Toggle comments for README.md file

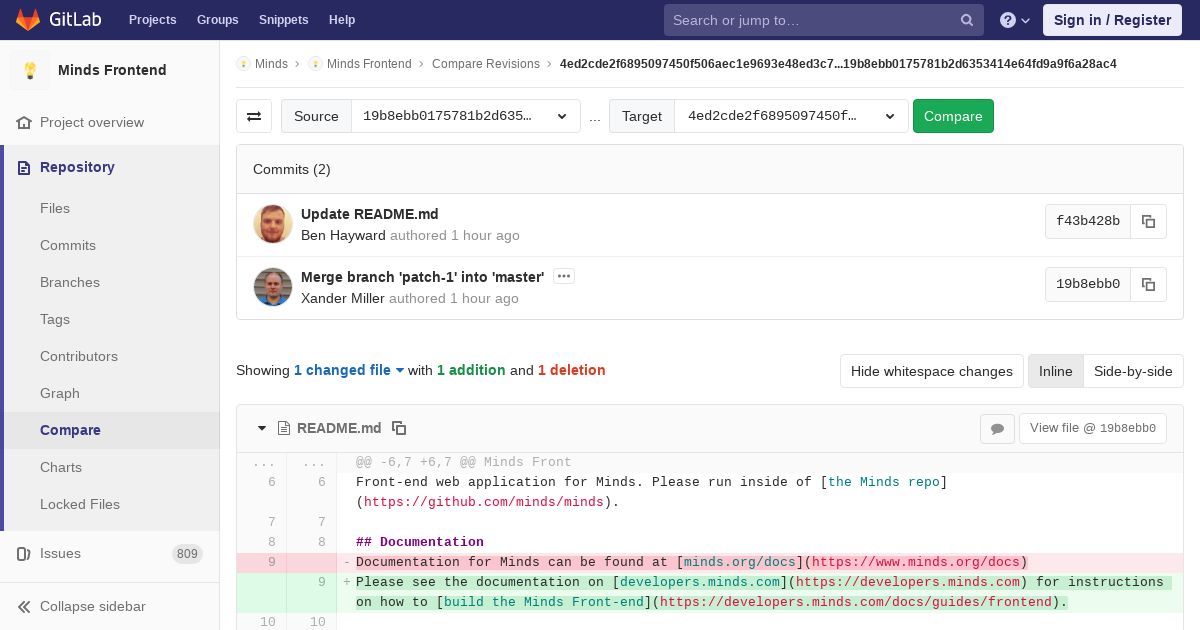click(x=997, y=428)
